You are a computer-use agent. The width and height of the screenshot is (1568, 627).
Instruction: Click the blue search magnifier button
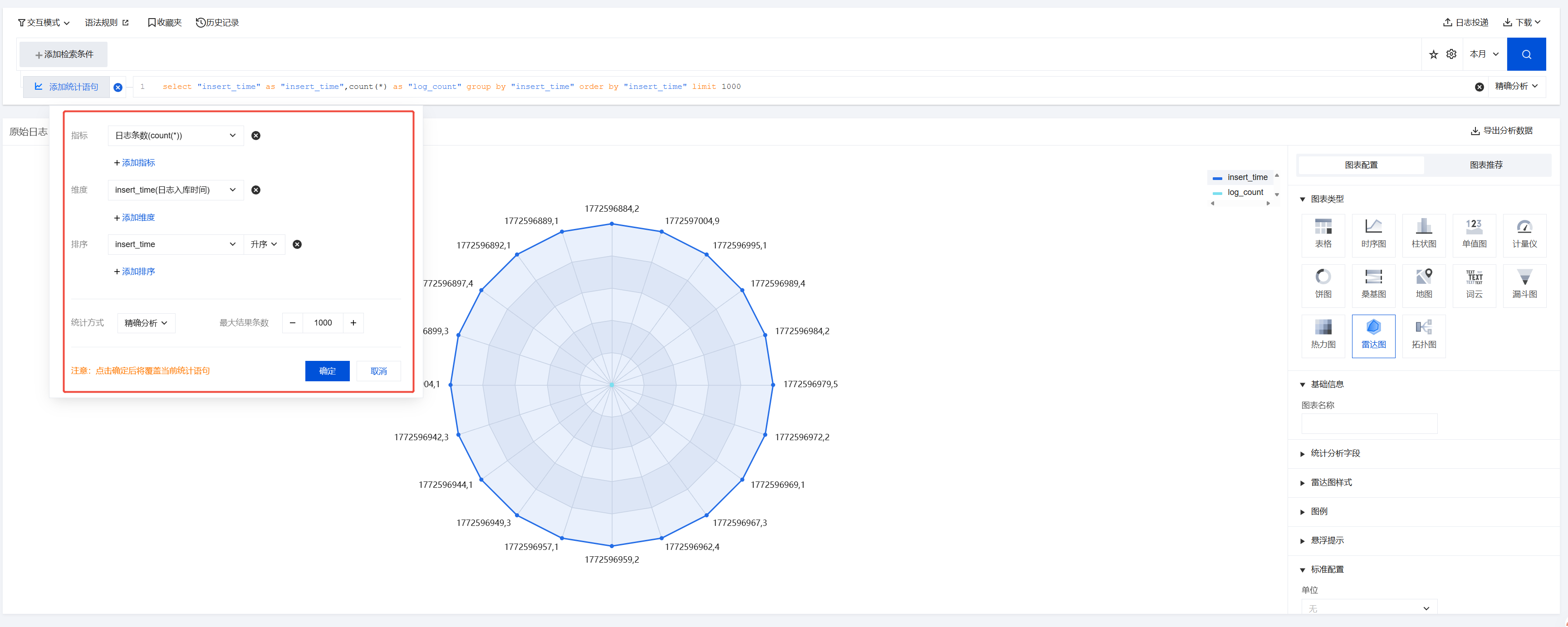coord(1526,54)
